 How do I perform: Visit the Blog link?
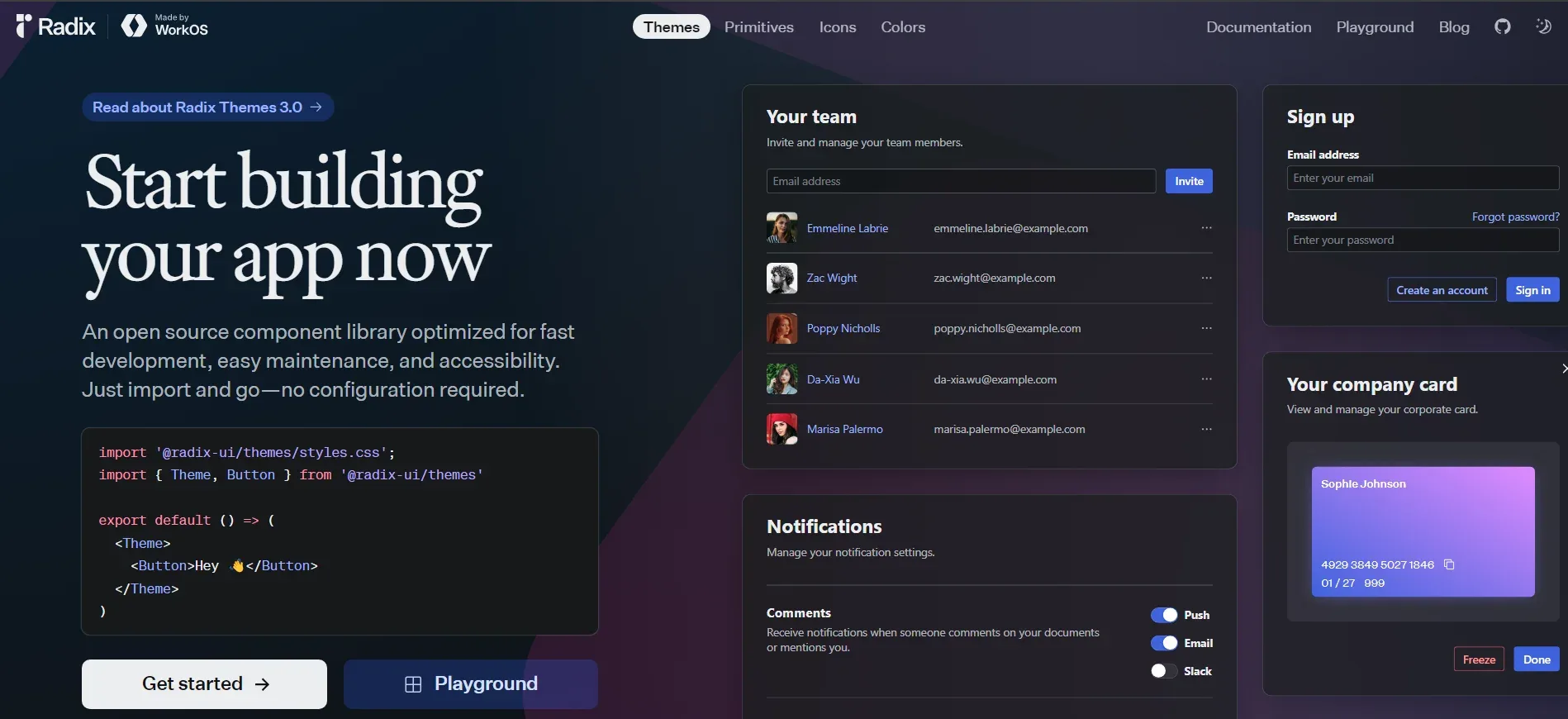click(x=1454, y=26)
